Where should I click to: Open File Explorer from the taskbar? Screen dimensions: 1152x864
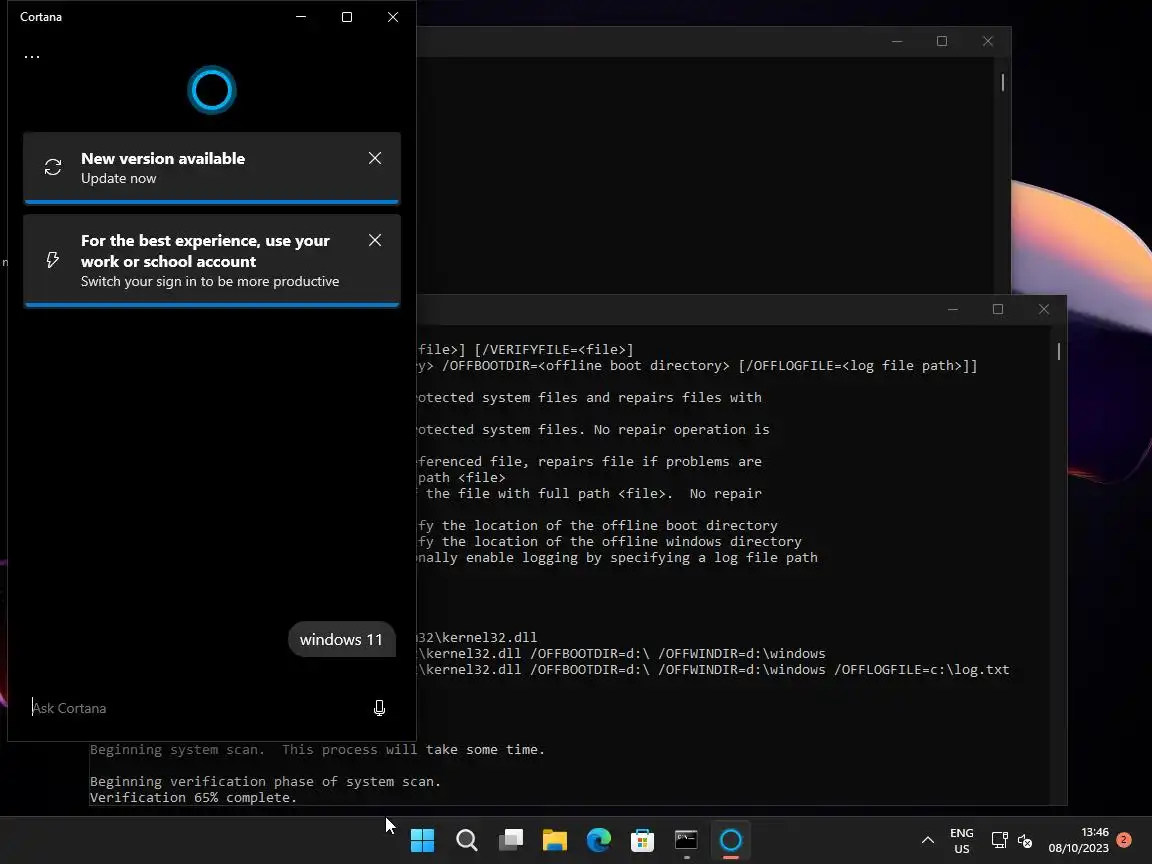tap(555, 840)
